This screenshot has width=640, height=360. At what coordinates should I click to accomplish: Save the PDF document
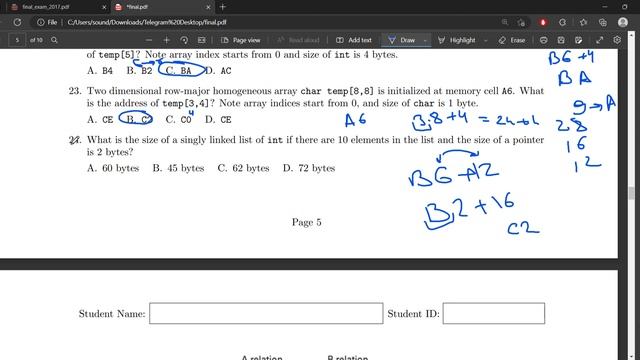tap(561, 40)
